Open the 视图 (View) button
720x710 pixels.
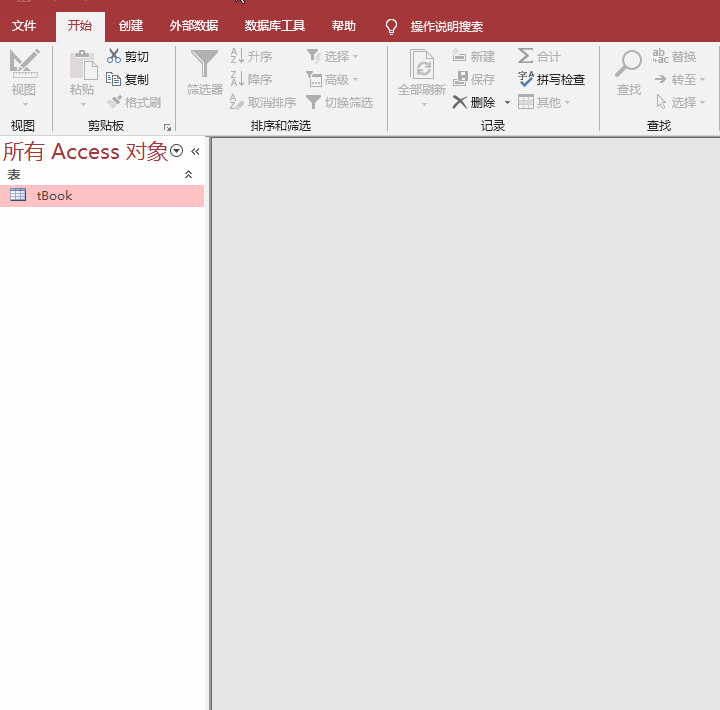point(24,77)
